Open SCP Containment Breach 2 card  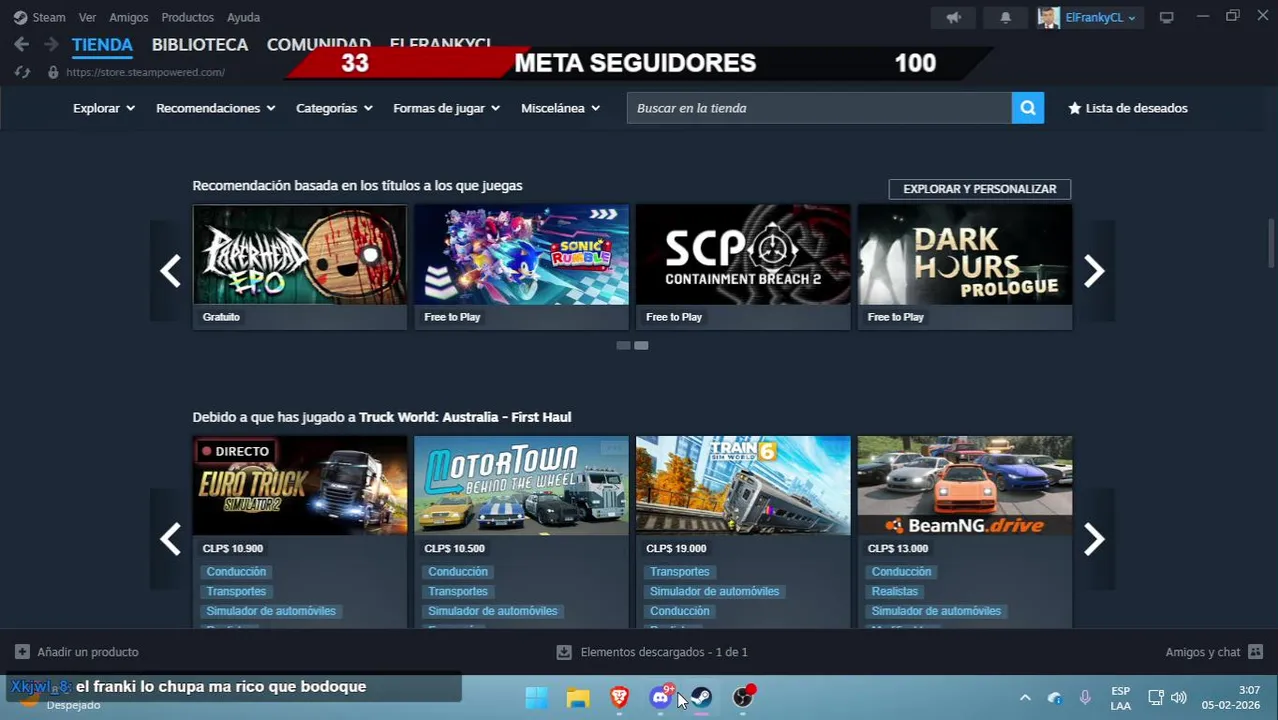click(743, 267)
